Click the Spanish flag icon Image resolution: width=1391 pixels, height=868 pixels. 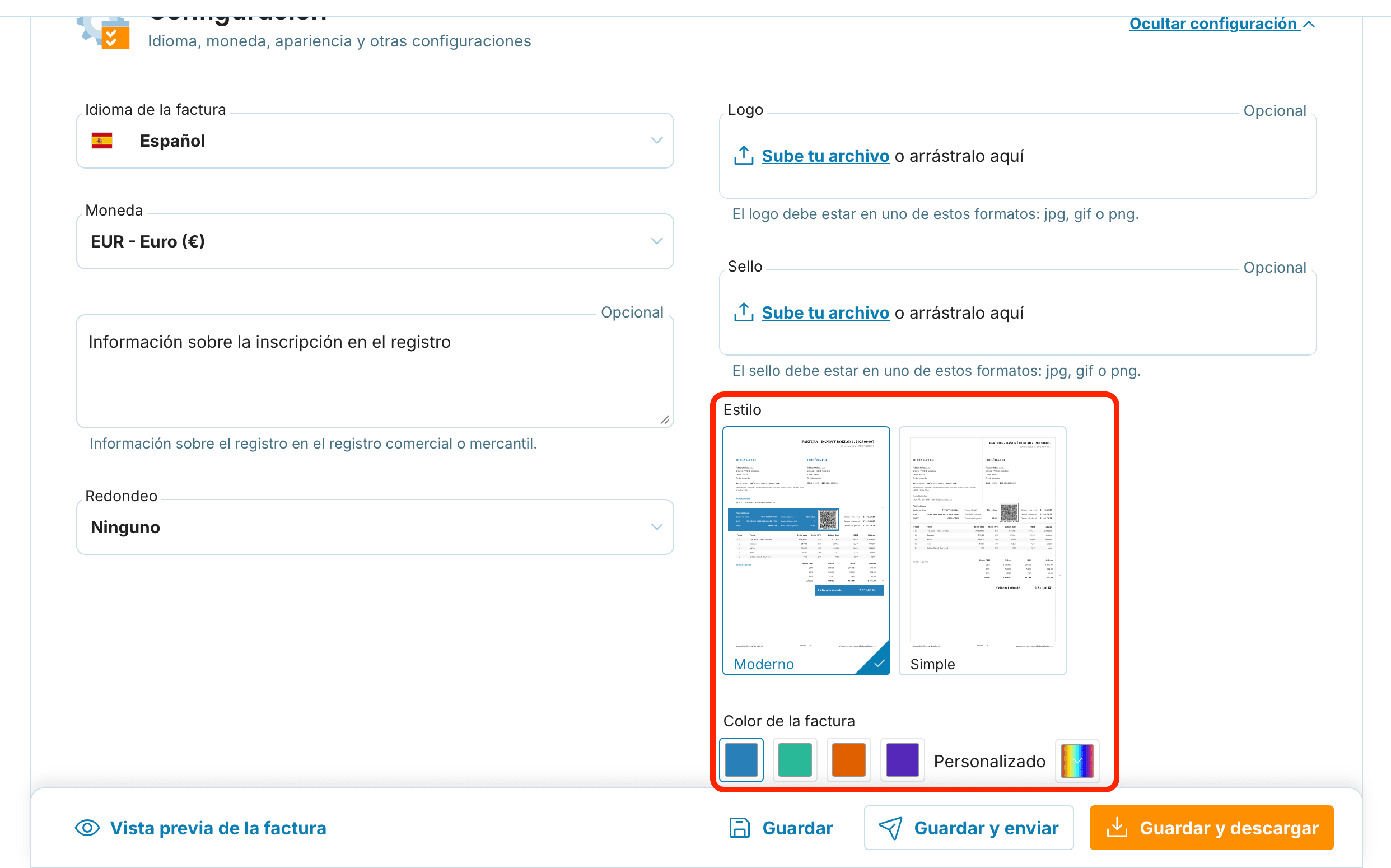tap(101, 141)
